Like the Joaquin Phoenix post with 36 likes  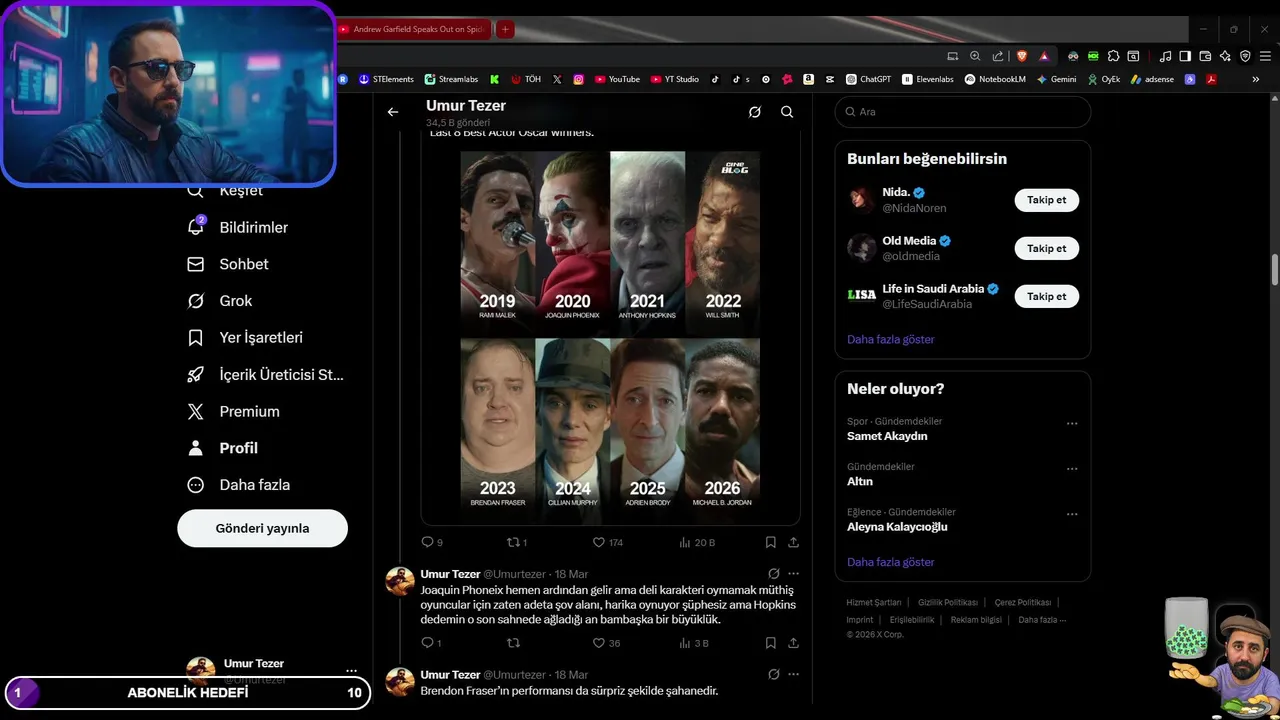point(606,643)
